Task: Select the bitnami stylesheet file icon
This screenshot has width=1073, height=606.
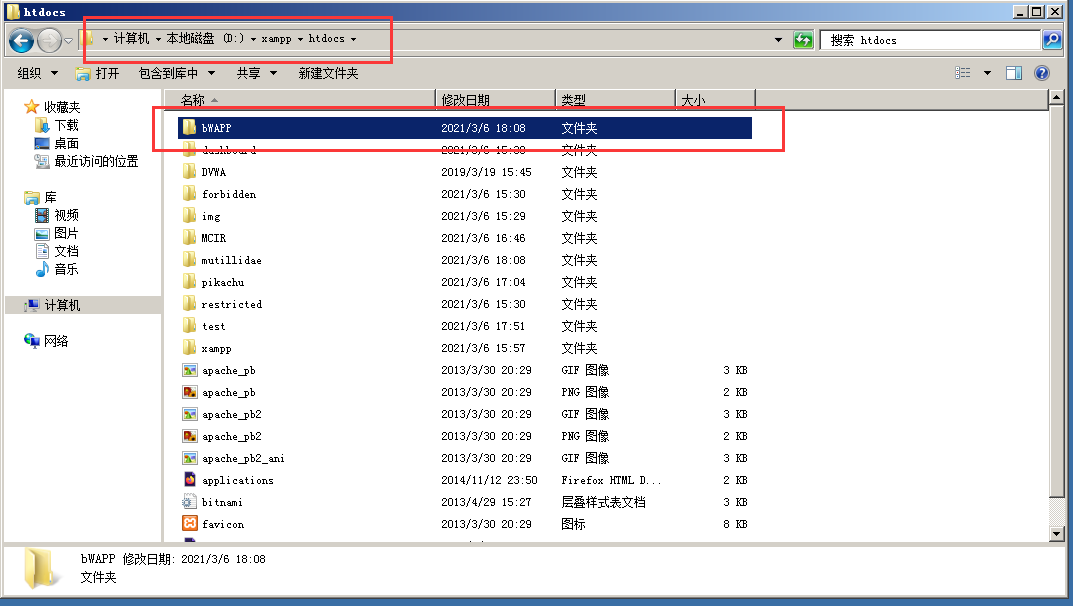Action: [190, 502]
